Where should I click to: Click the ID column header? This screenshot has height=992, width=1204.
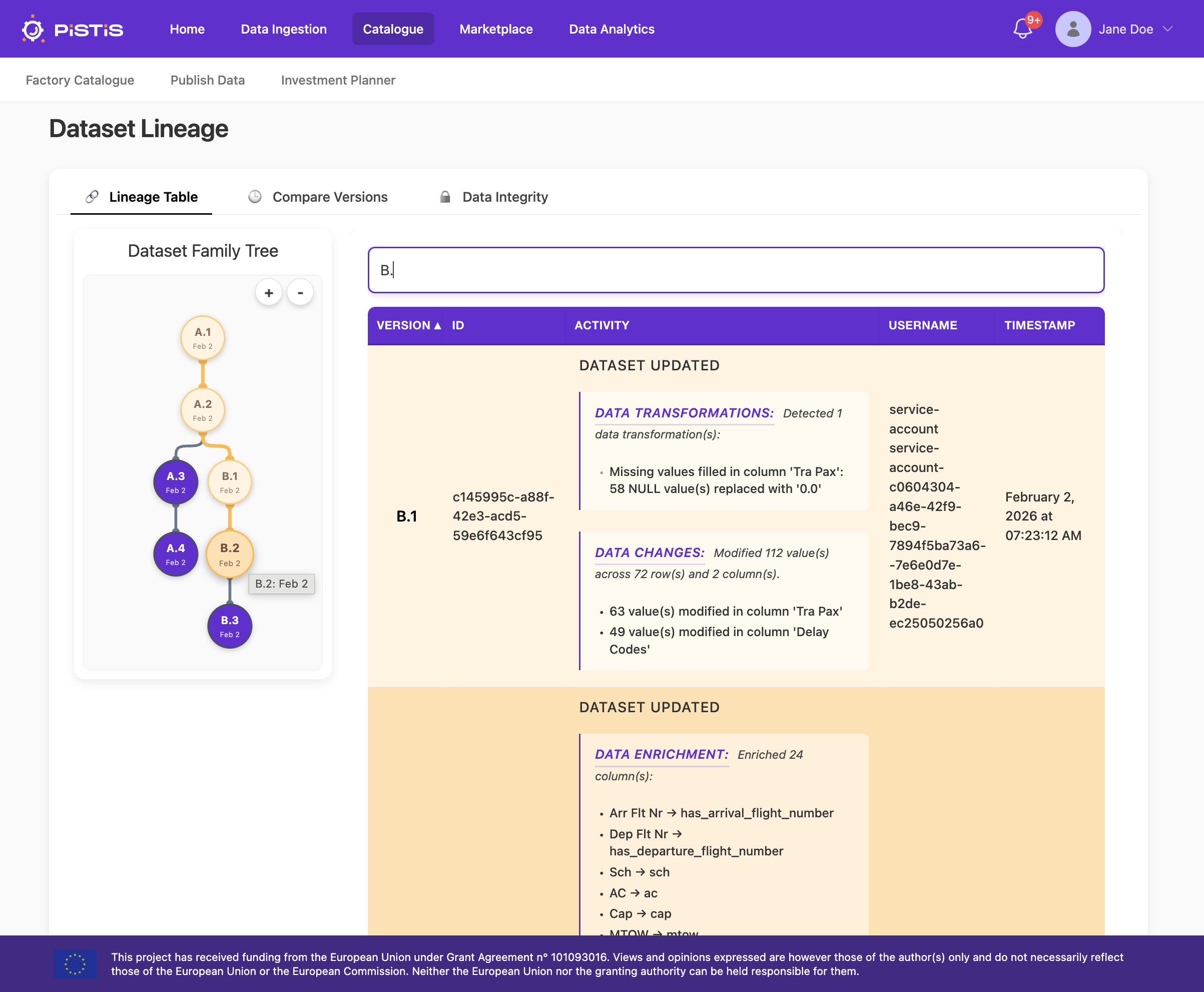458,325
